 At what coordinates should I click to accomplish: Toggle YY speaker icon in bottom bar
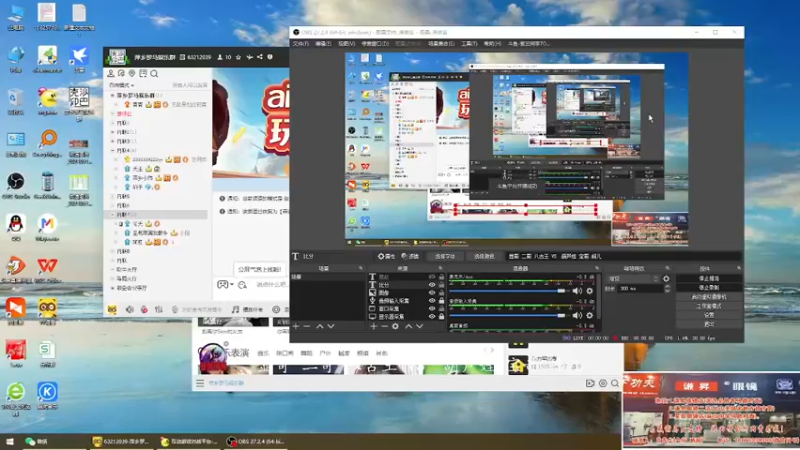(x=130, y=310)
